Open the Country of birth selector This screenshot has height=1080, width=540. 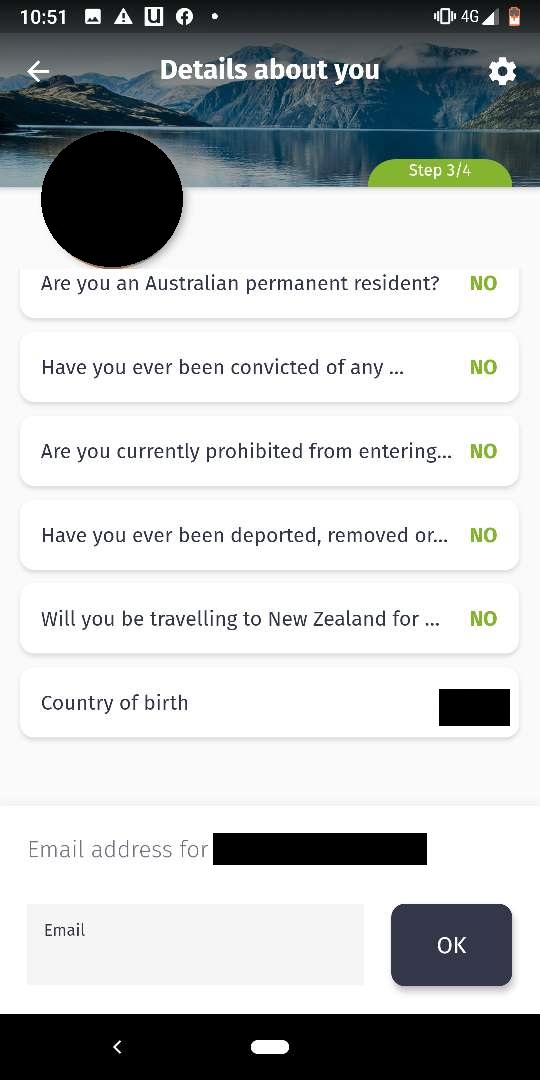pyautogui.click(x=269, y=703)
